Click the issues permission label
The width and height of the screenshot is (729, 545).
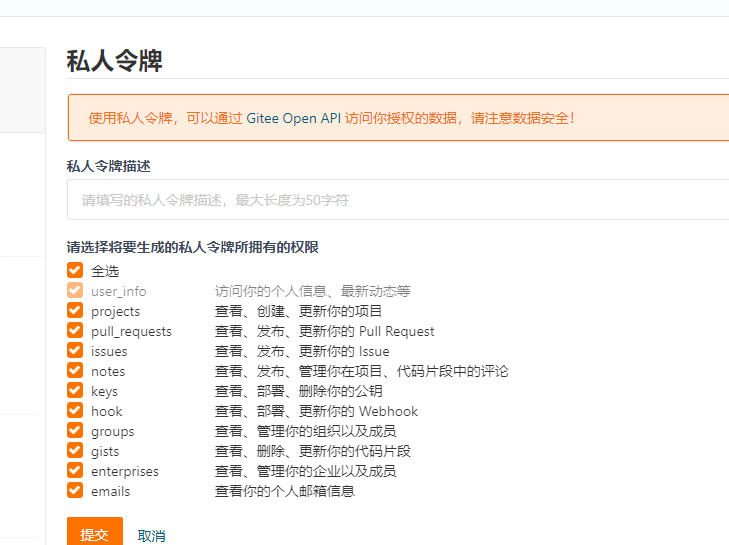(109, 352)
